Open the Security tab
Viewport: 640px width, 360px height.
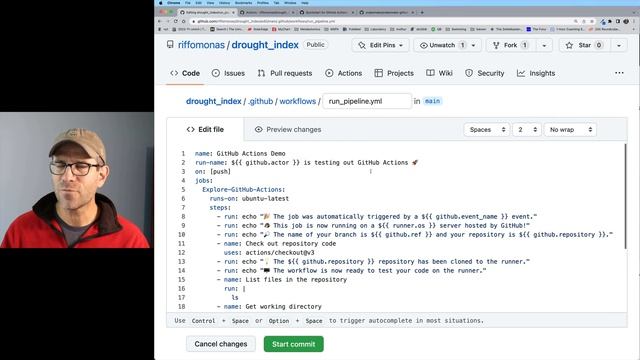484,73
